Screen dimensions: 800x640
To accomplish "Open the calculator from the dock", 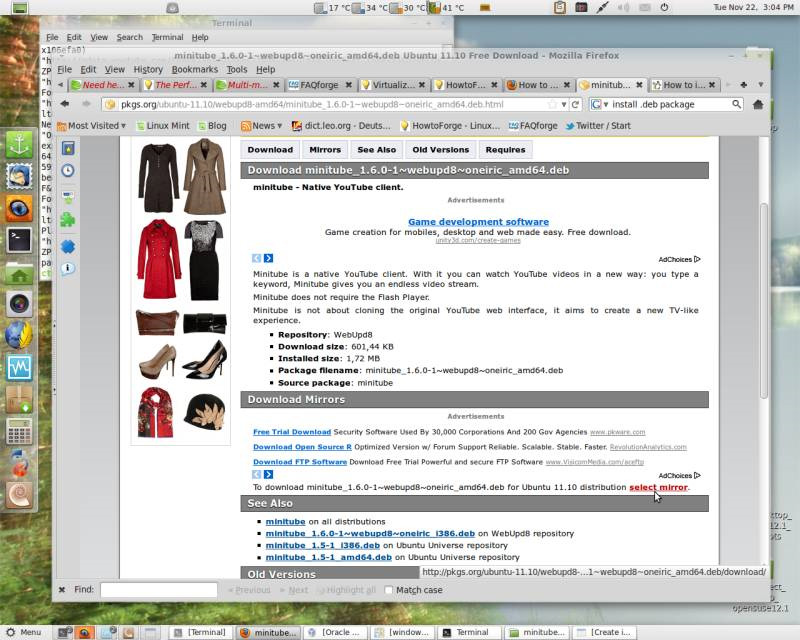I will (x=19, y=432).
